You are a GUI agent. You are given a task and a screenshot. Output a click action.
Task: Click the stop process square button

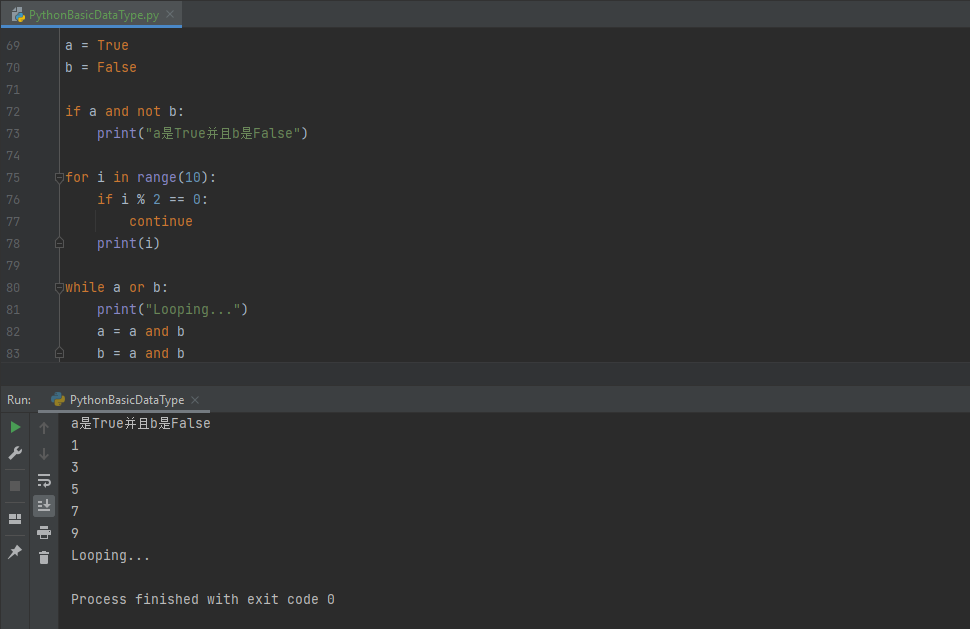[15, 486]
